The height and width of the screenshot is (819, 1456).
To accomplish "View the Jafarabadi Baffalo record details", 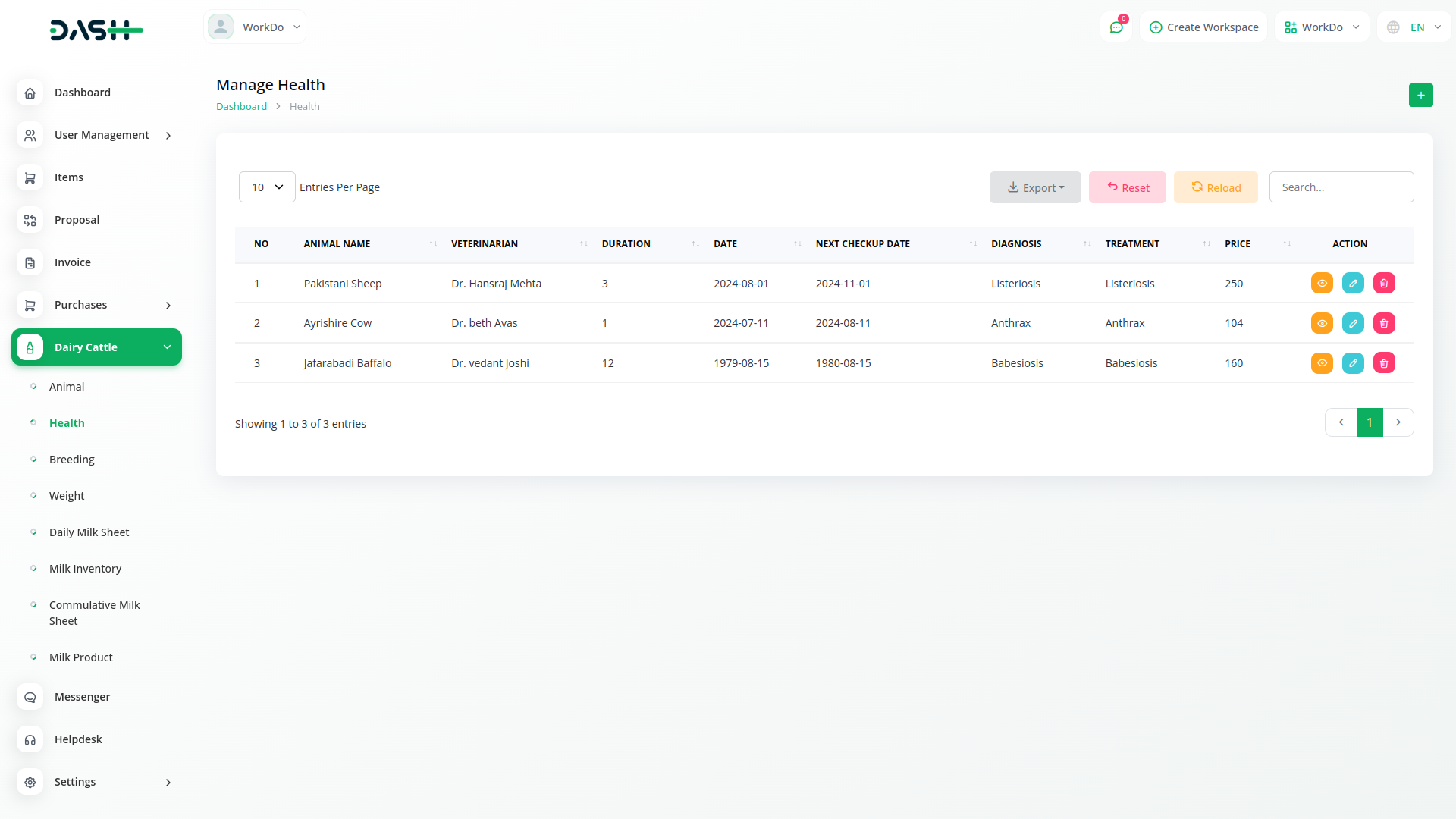I will click(x=1322, y=362).
